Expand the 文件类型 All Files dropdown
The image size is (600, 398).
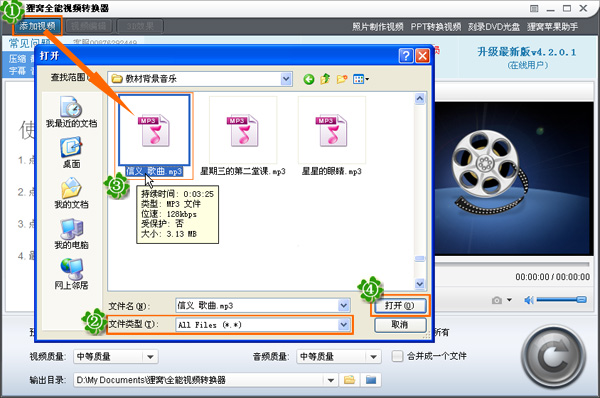[344, 325]
